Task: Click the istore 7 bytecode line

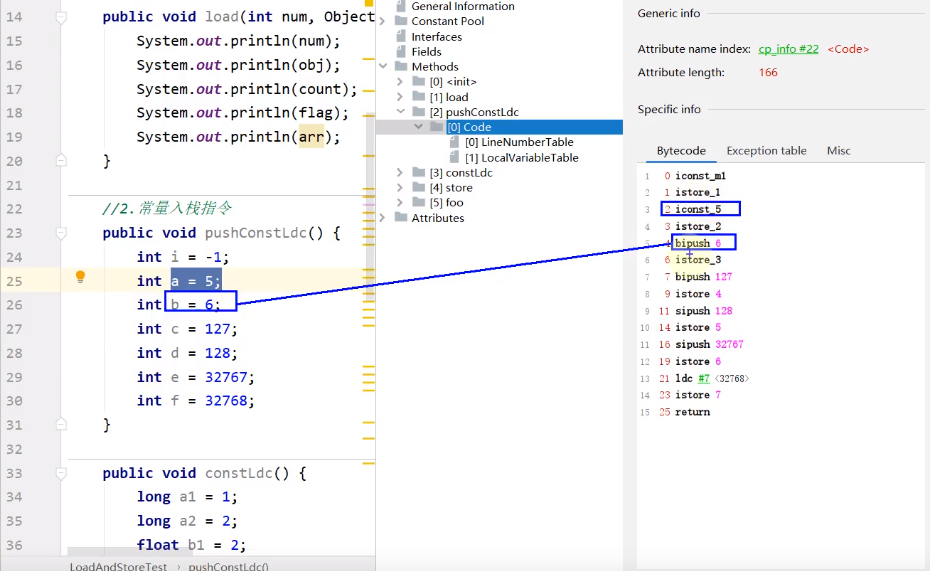Action: [x=698, y=395]
